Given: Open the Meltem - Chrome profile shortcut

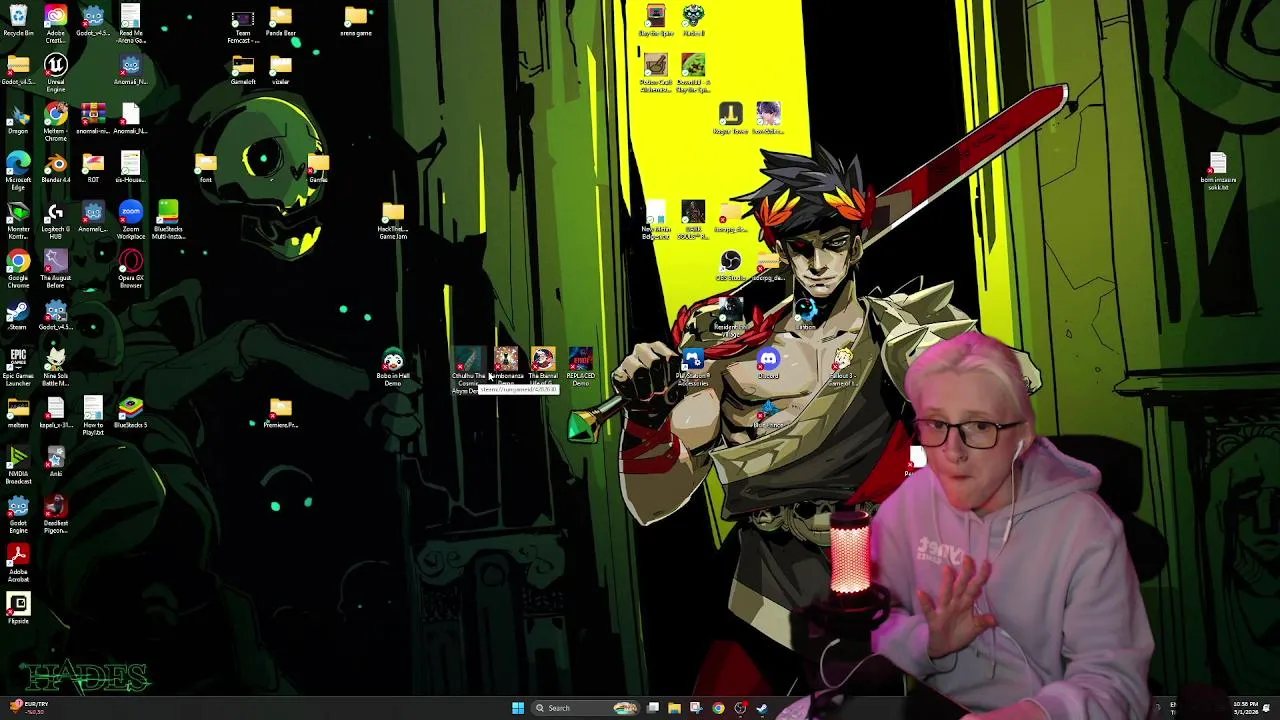Looking at the screenshot, I should (56, 122).
